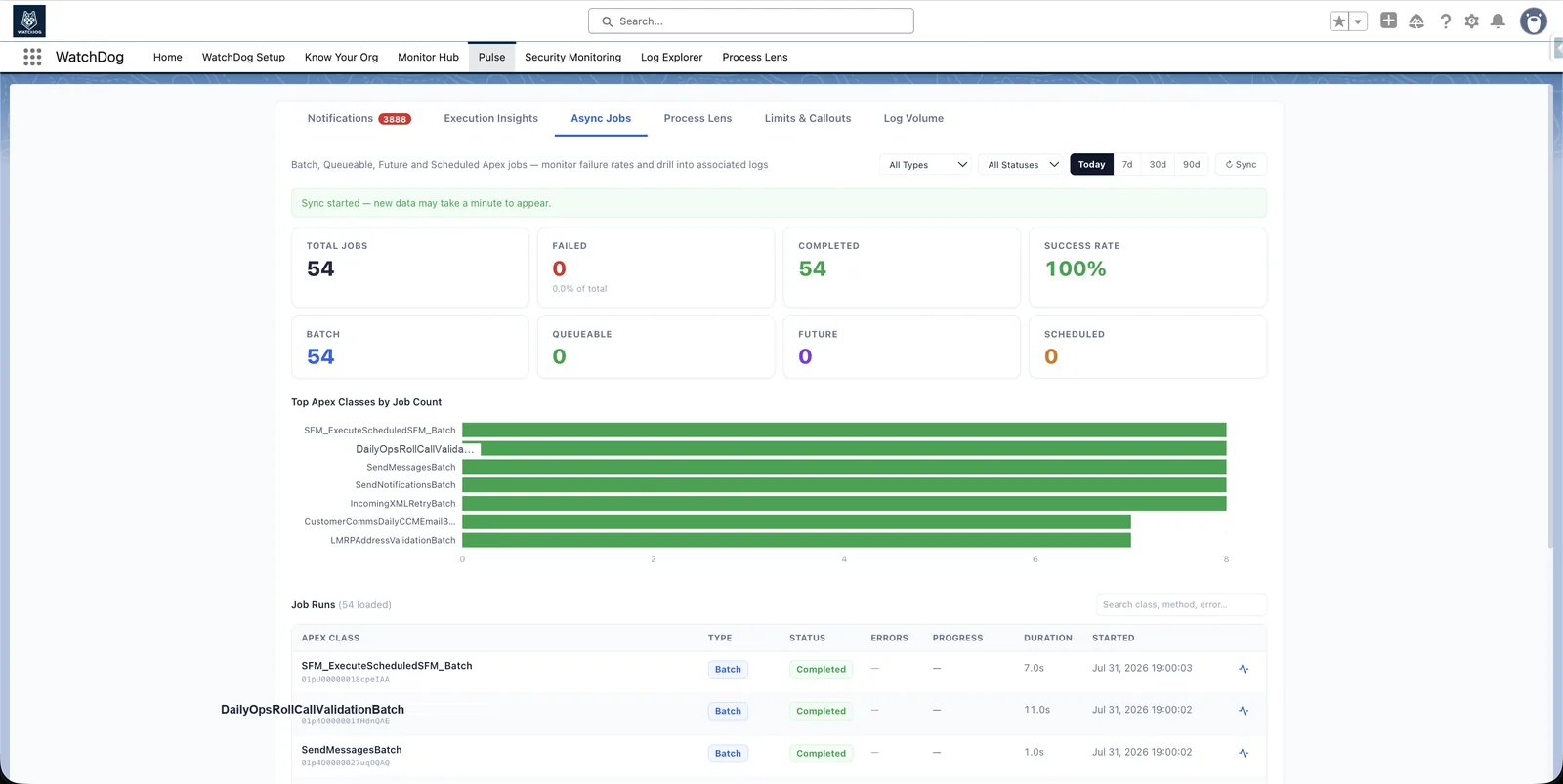Image resolution: width=1563 pixels, height=784 pixels.
Task: Open the global actions plus icon
Action: 1388,21
